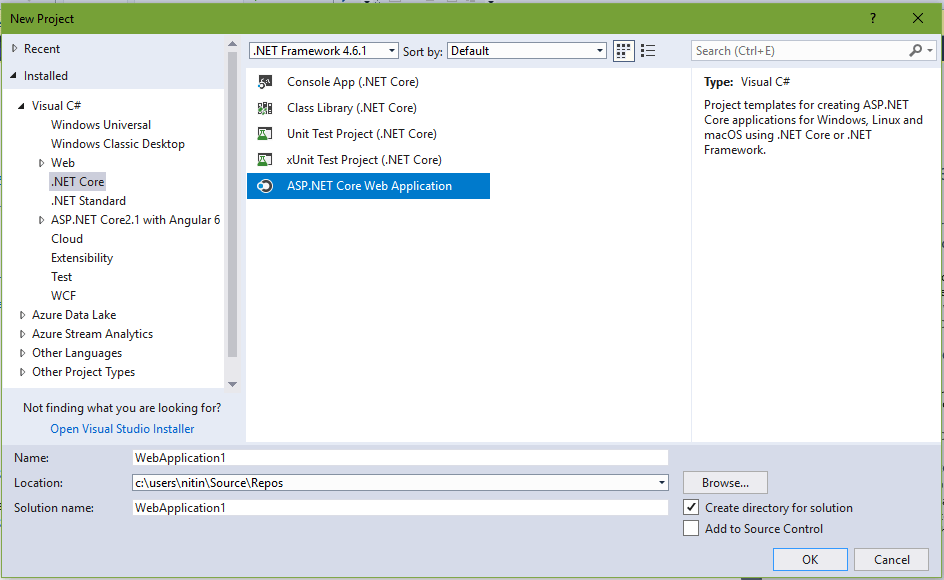Screen dimensions: 944x580
Task: Click the Console App (.NET Core) template icon
Action: [265, 82]
